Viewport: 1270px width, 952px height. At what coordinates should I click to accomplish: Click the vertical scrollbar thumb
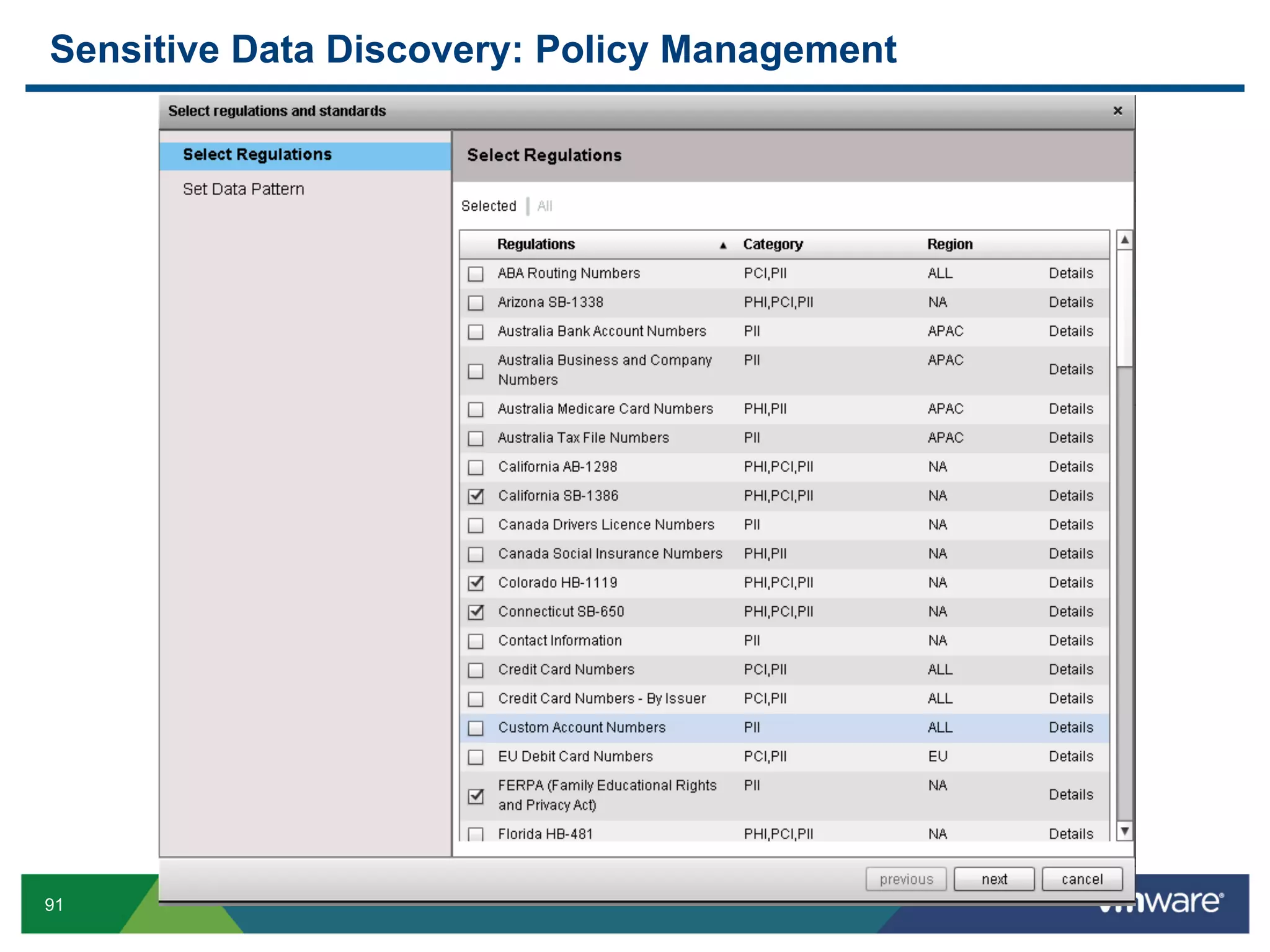[1125, 308]
